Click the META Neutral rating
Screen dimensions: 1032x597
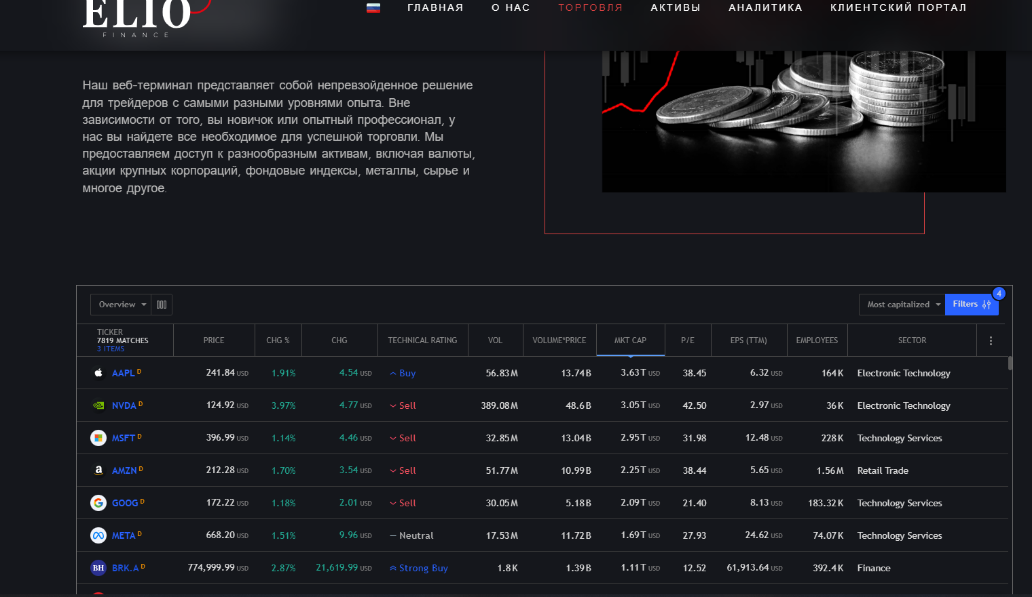click(411, 535)
